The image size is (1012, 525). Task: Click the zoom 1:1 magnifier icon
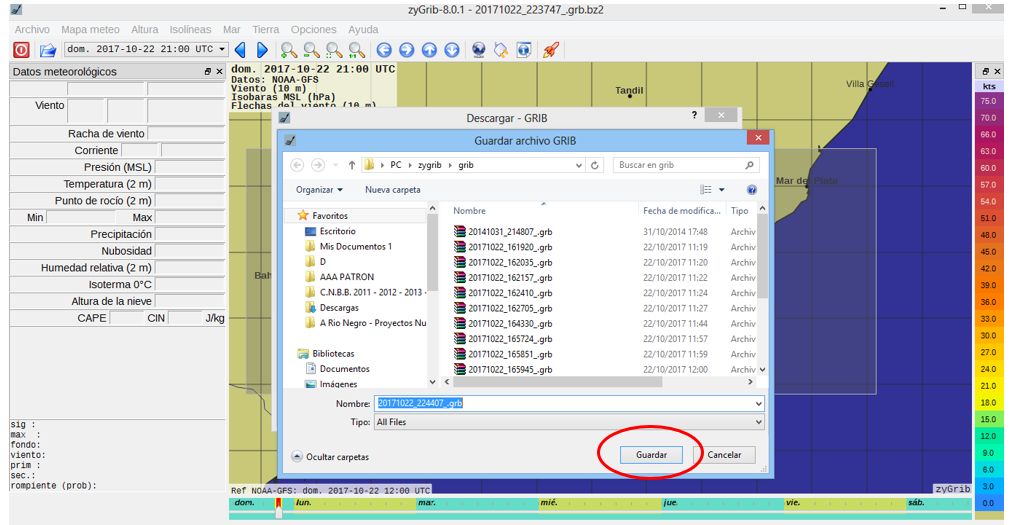coord(356,50)
